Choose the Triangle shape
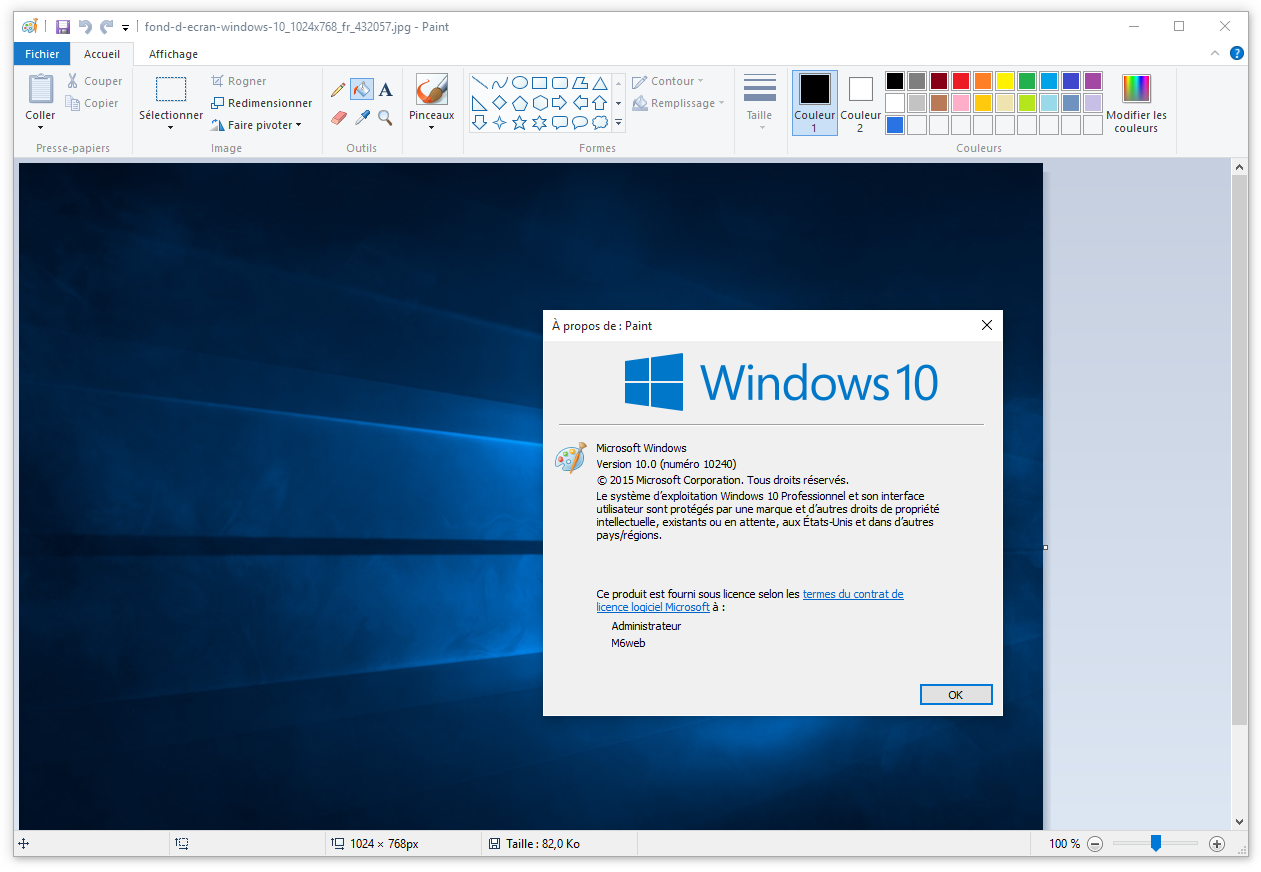The width and height of the screenshot is (1261, 872). pyautogui.click(x=600, y=83)
